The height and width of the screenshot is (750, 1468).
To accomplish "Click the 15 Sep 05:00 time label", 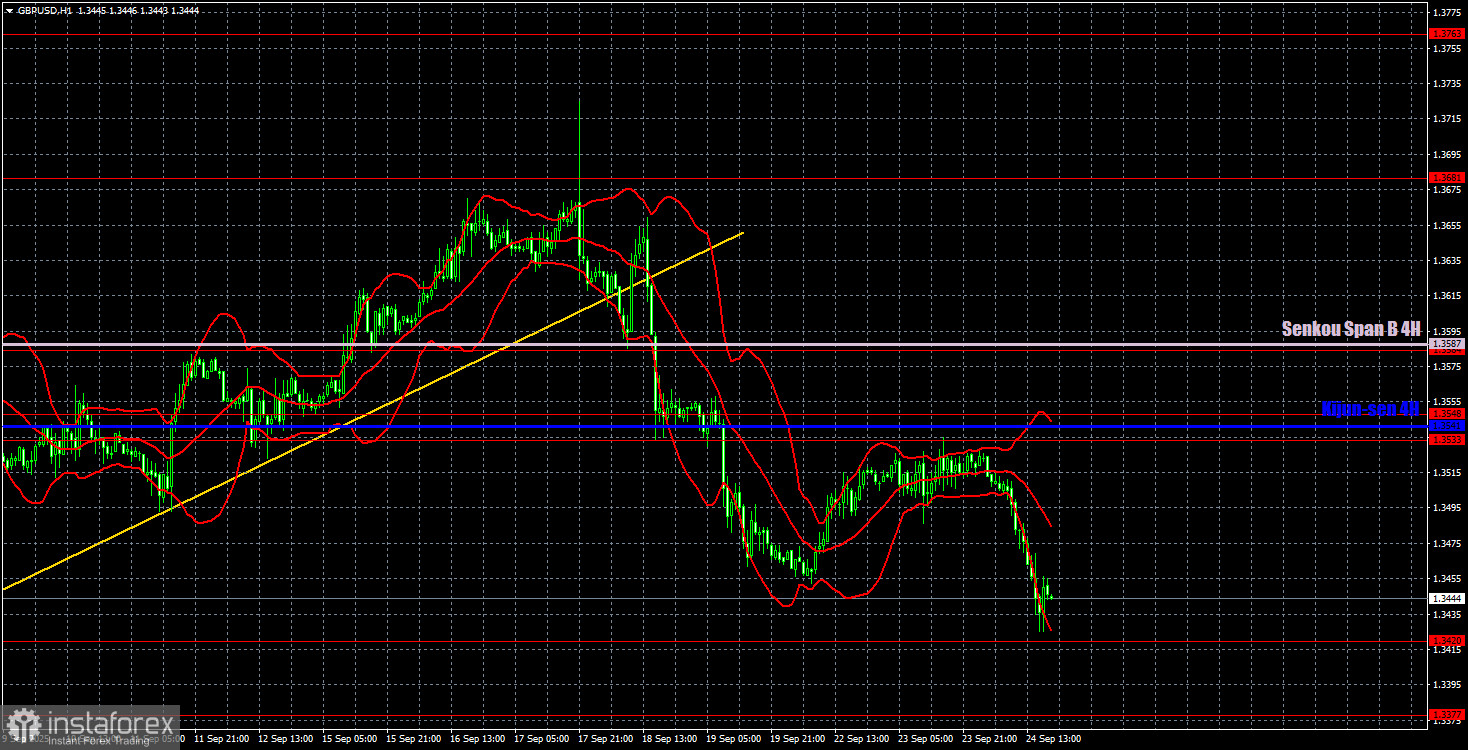I will coord(348,739).
